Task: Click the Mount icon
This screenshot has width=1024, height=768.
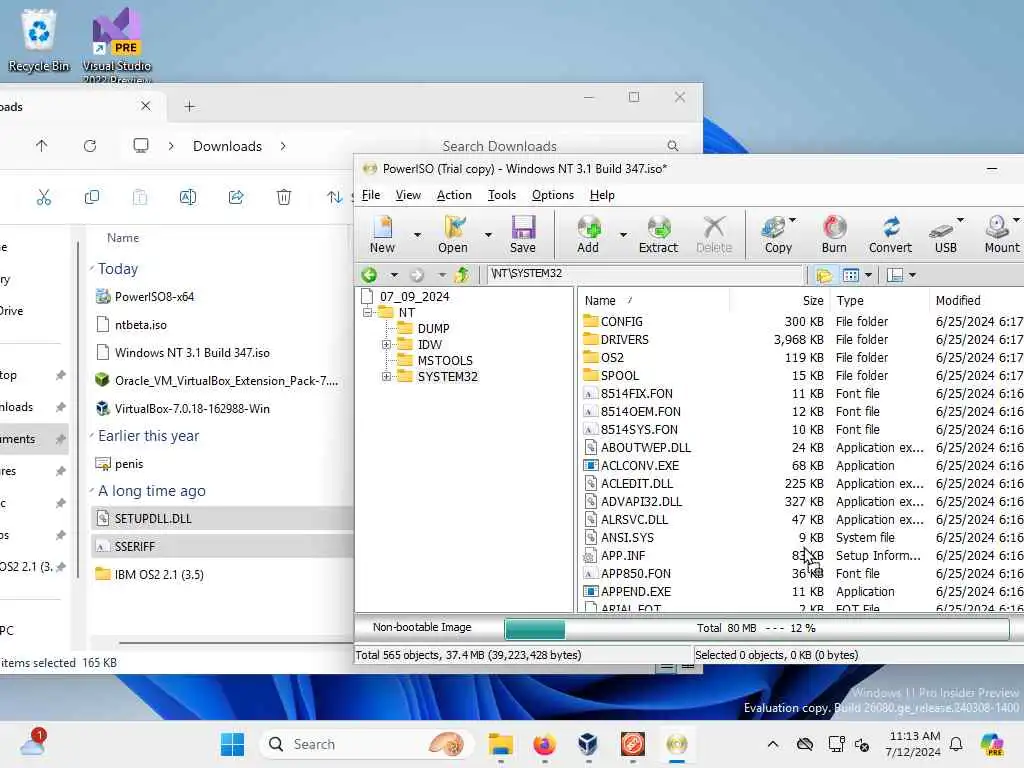Action: tap(1000, 234)
